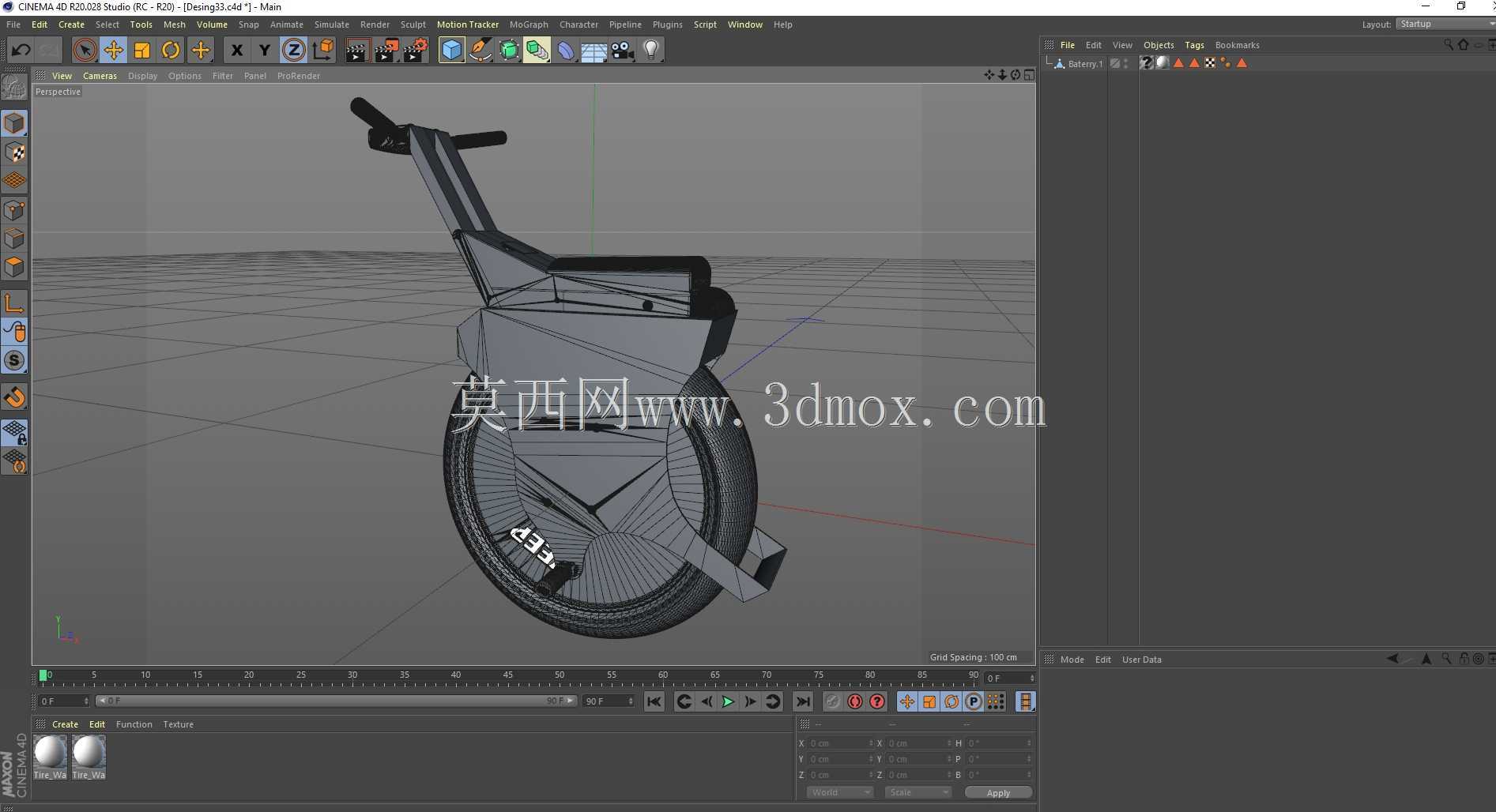This screenshot has width=1496, height=812.
Task: Open the MoGraph menu
Action: [529, 24]
